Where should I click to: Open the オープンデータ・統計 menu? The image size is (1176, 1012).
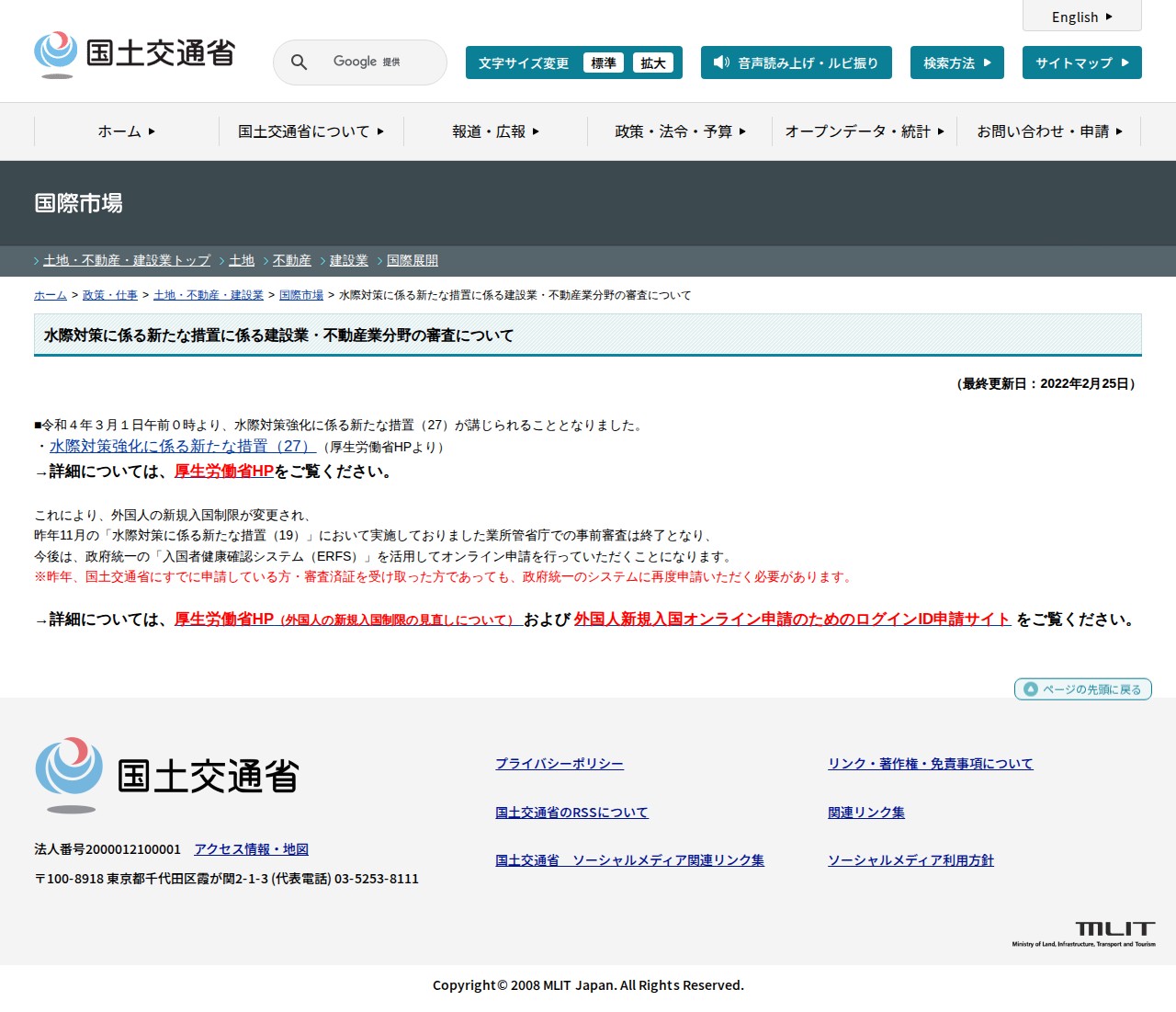pos(865,131)
